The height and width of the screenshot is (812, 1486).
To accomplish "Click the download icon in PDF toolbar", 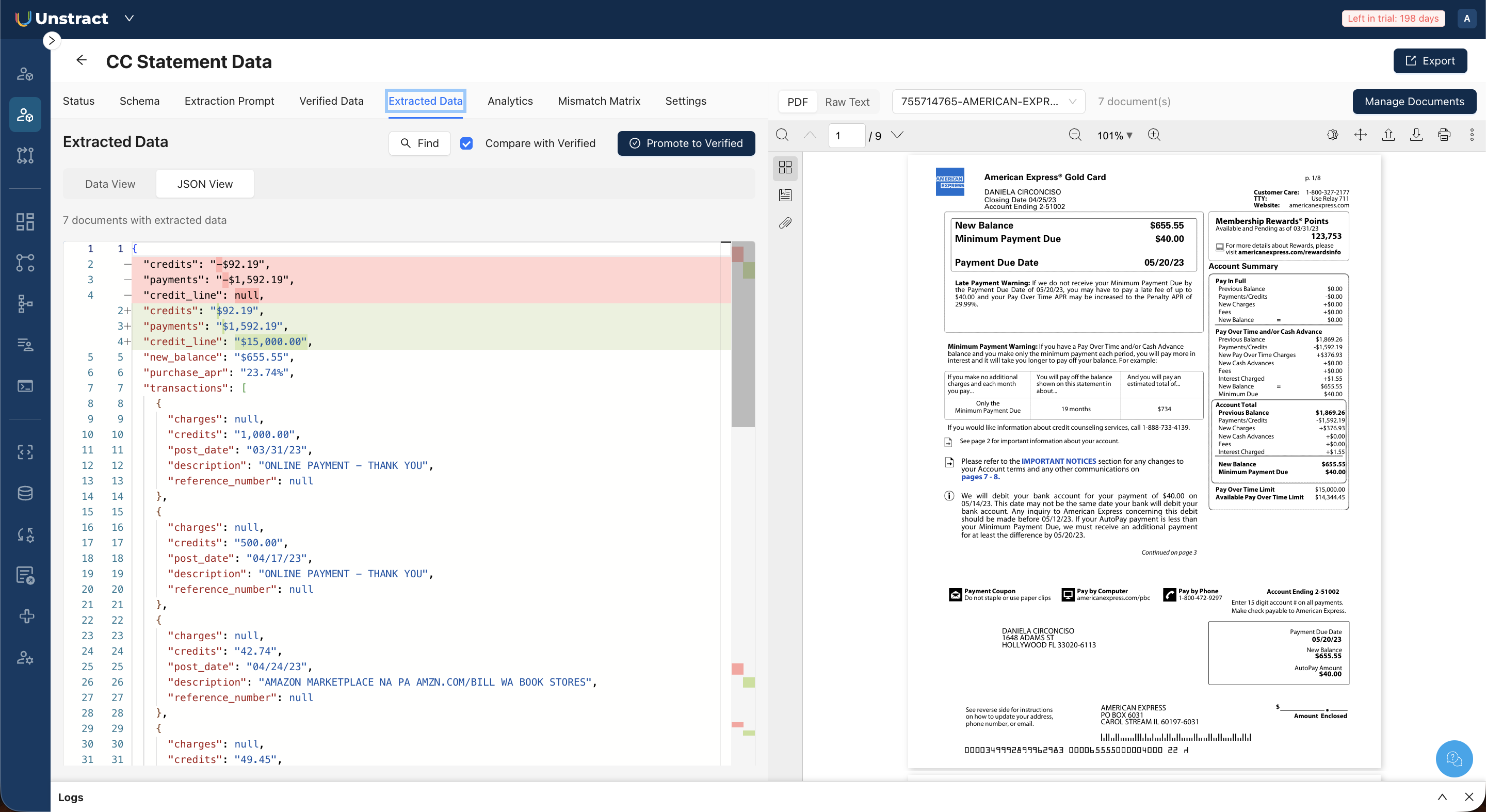I will pyautogui.click(x=1416, y=135).
